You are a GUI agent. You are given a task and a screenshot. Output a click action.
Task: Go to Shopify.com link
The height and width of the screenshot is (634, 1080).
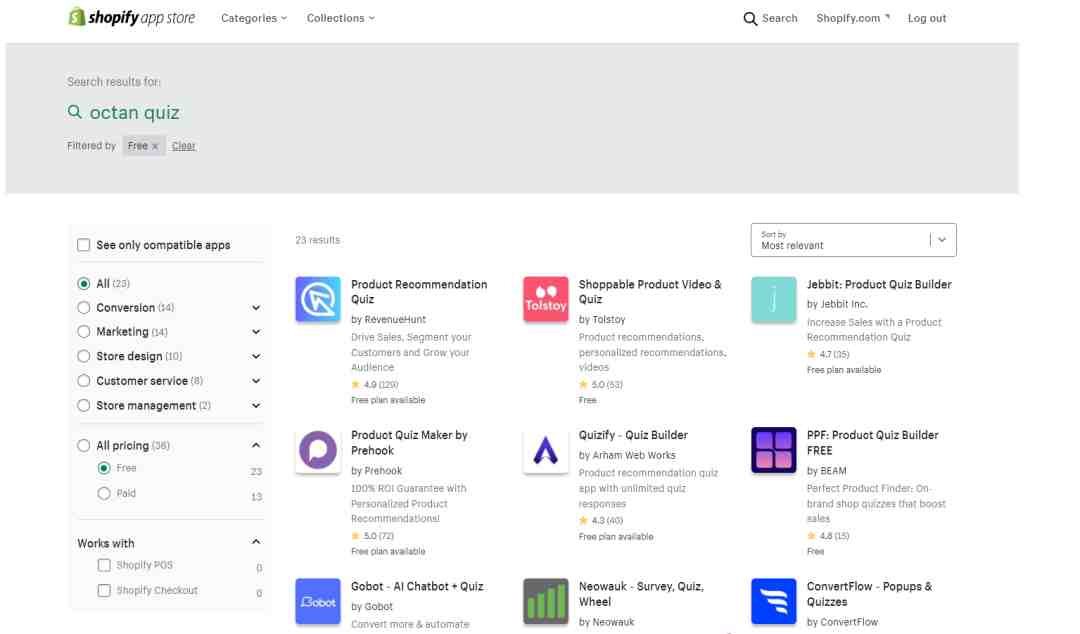pyautogui.click(x=853, y=19)
